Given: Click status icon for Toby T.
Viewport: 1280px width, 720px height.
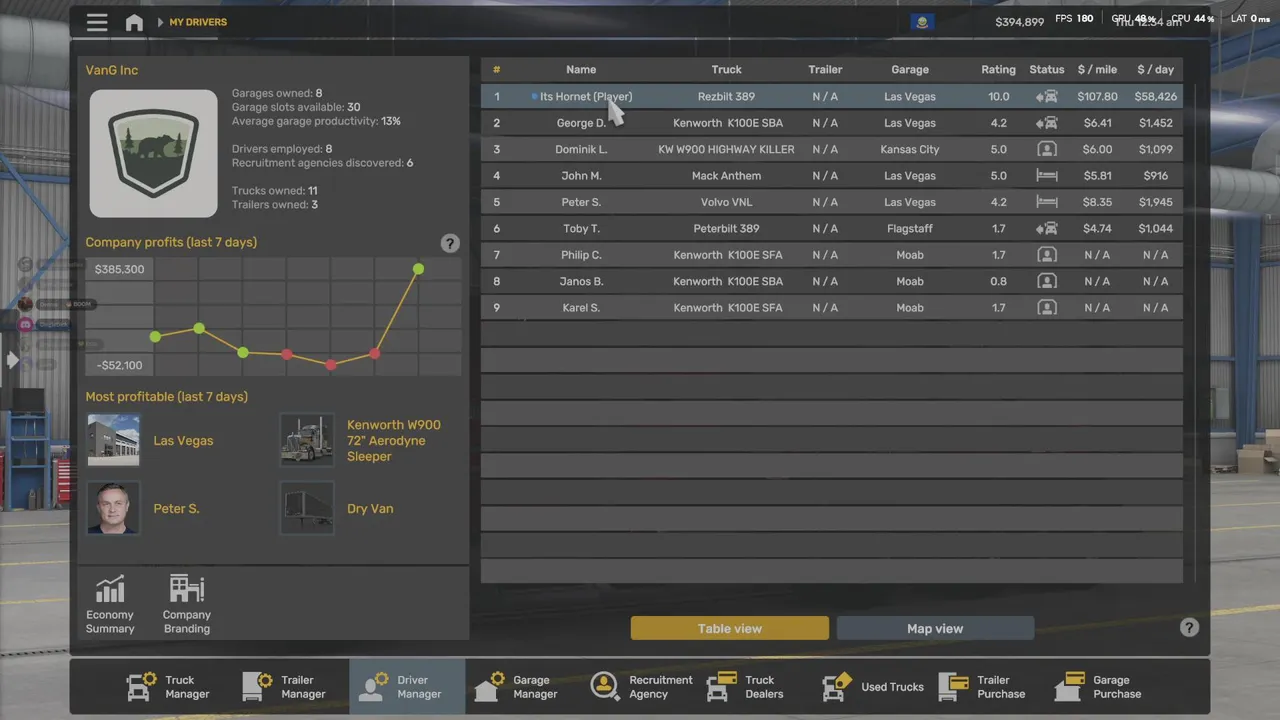Looking at the screenshot, I should click(x=1047, y=228).
